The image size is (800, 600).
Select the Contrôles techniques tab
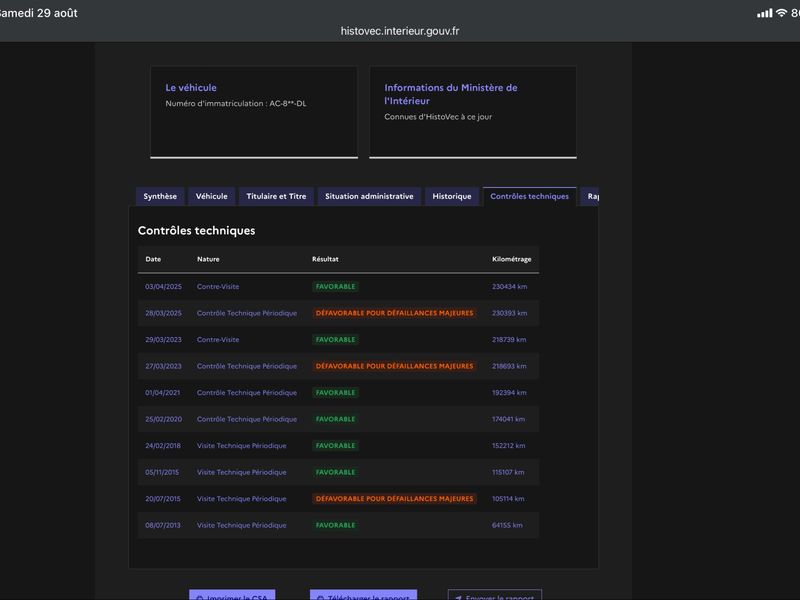pos(530,196)
